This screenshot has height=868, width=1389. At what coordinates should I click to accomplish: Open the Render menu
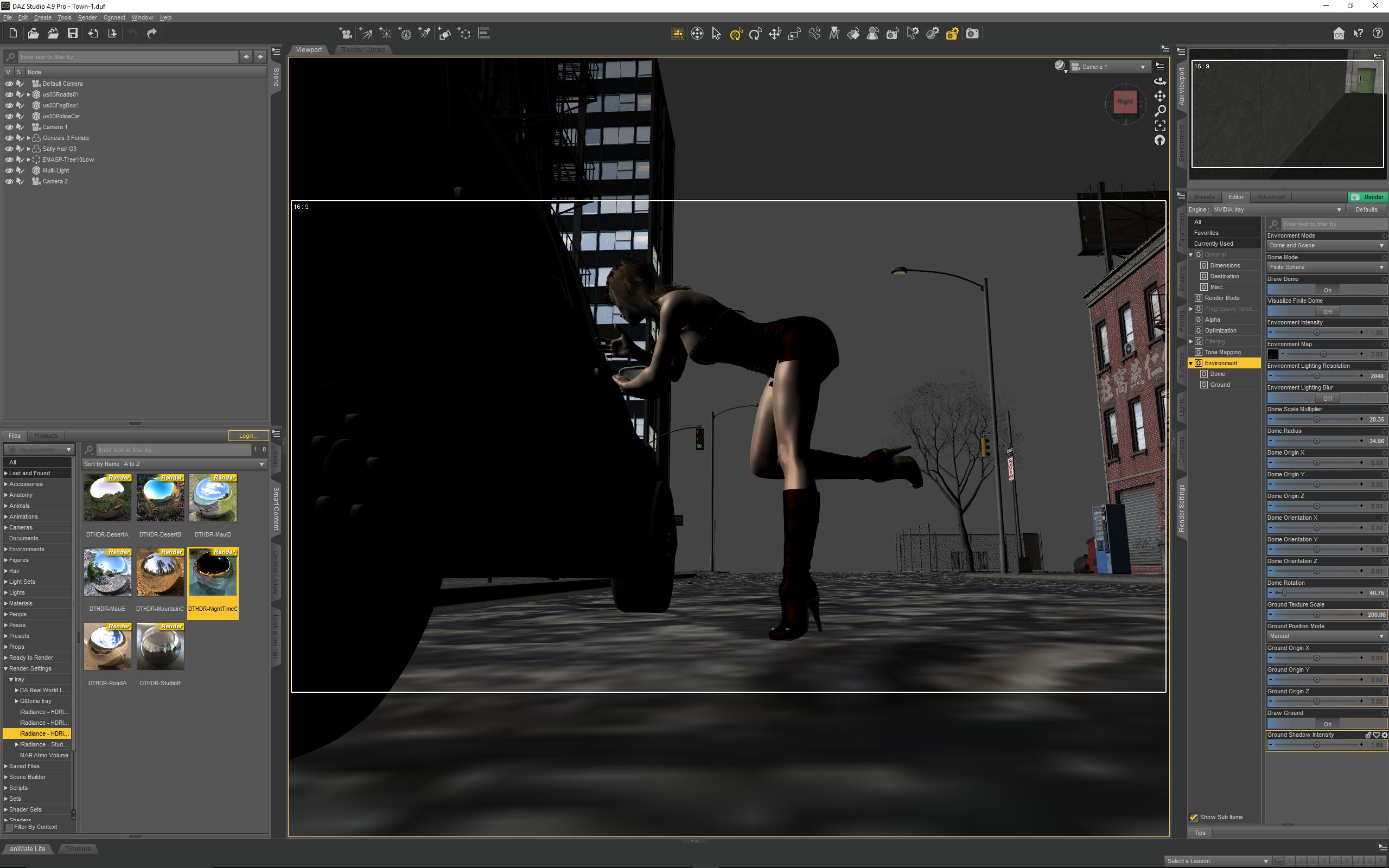pyautogui.click(x=87, y=17)
